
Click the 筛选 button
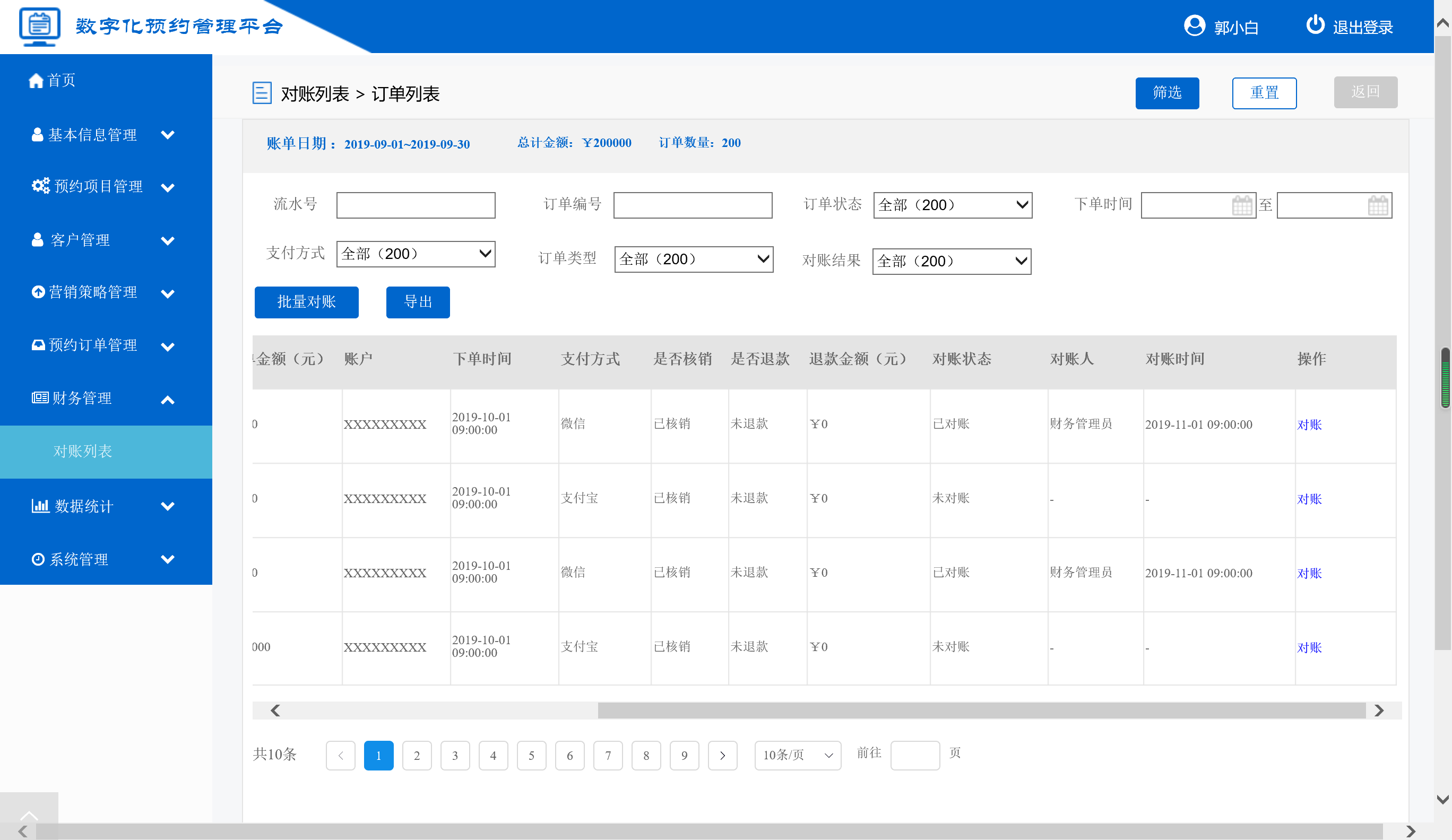1167,93
